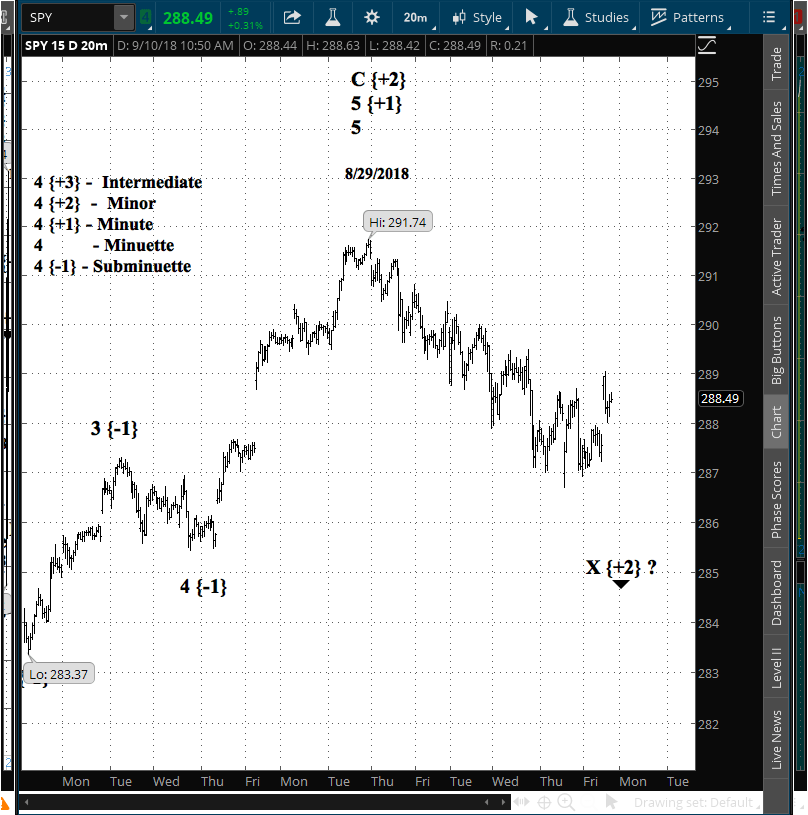Open the Patterns menu
The image size is (808, 815).
point(688,17)
